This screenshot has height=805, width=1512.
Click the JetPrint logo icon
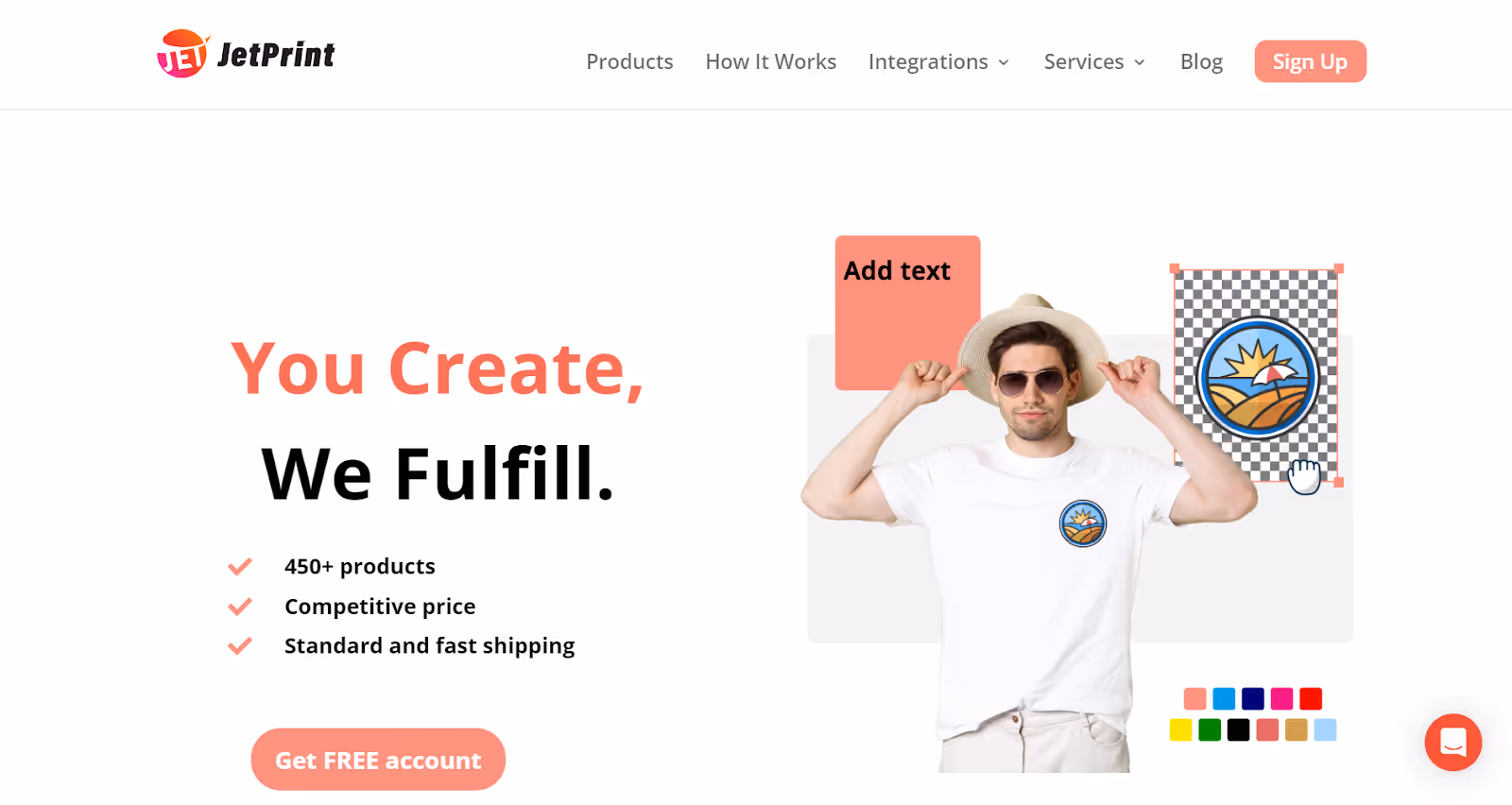point(182,54)
